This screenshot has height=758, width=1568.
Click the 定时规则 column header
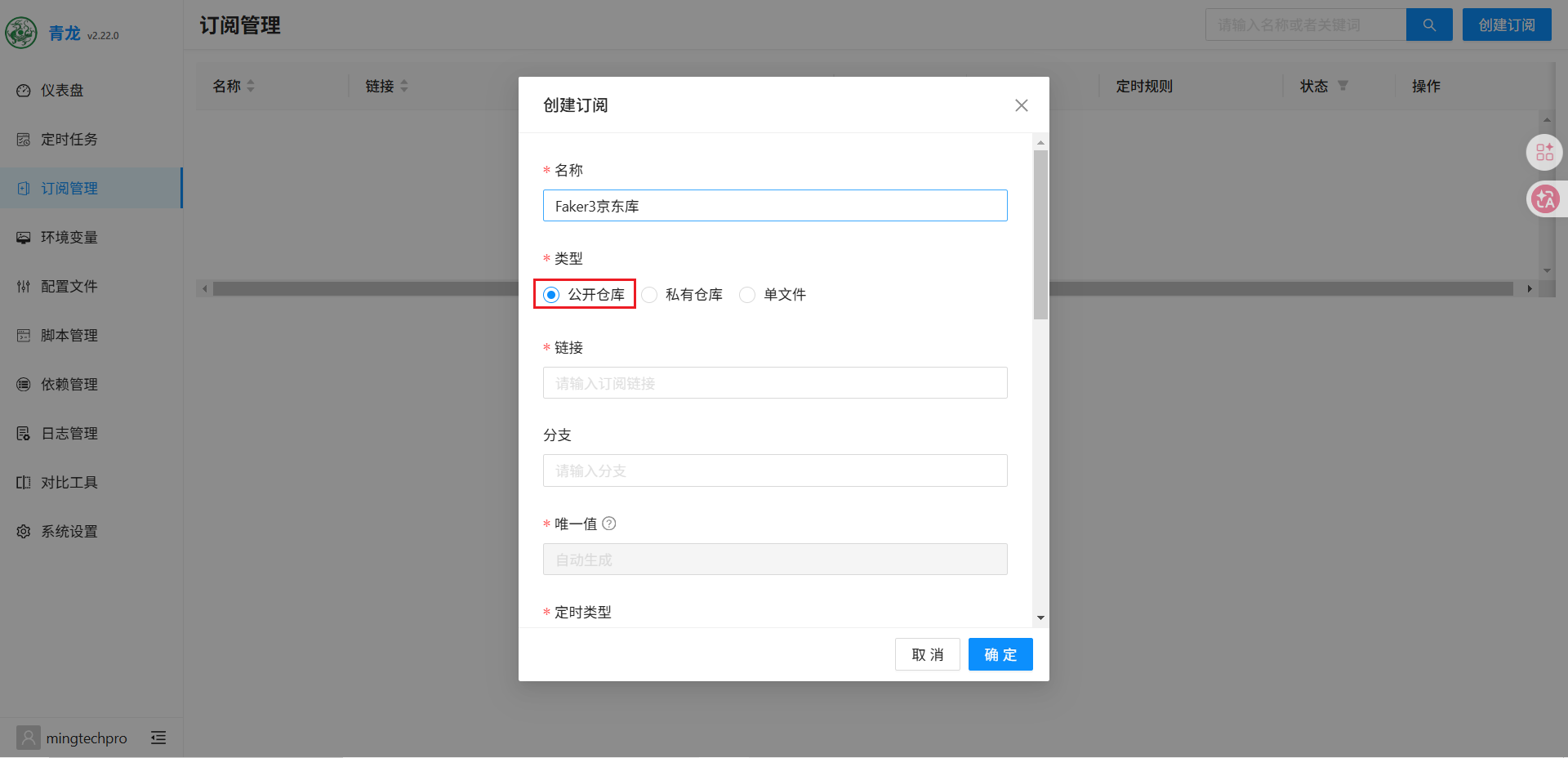coord(1144,86)
